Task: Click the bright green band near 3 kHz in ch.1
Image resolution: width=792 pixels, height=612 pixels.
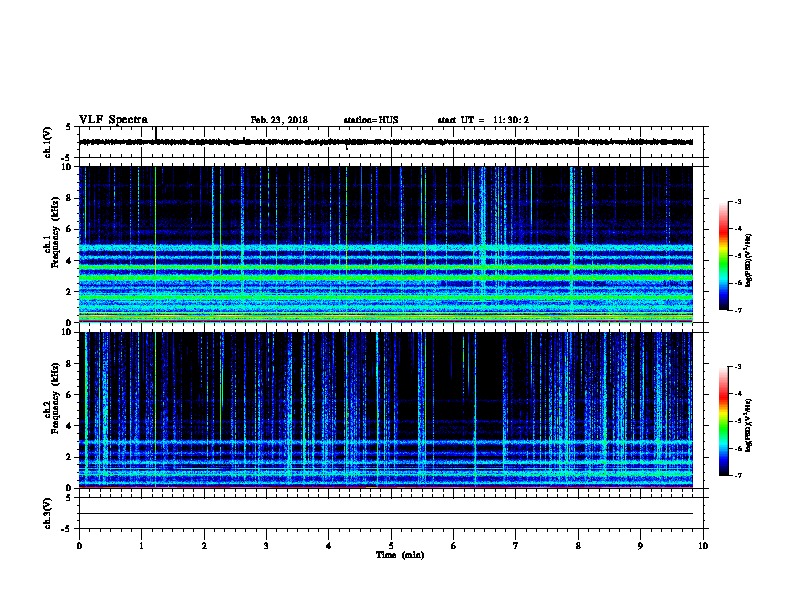Action: 386,277
